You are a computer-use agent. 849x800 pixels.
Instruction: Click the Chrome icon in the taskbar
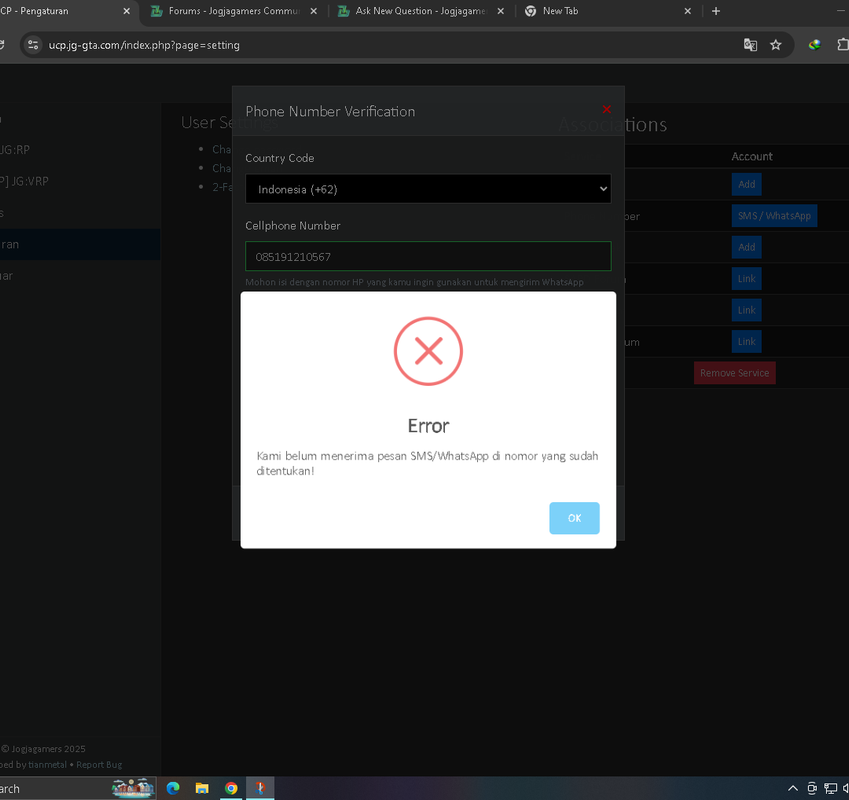point(231,788)
